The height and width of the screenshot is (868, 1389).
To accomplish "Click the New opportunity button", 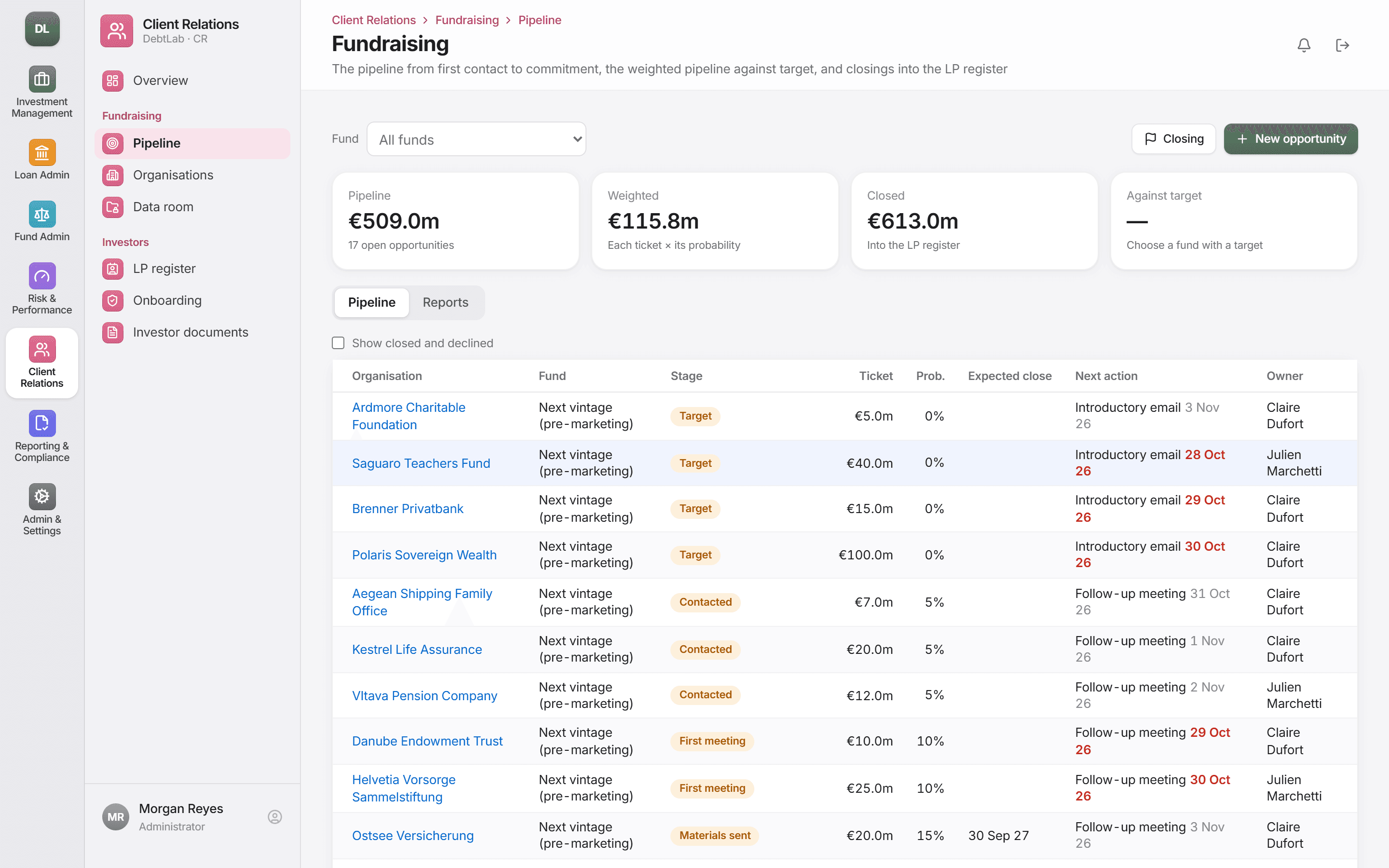I will coord(1291,139).
